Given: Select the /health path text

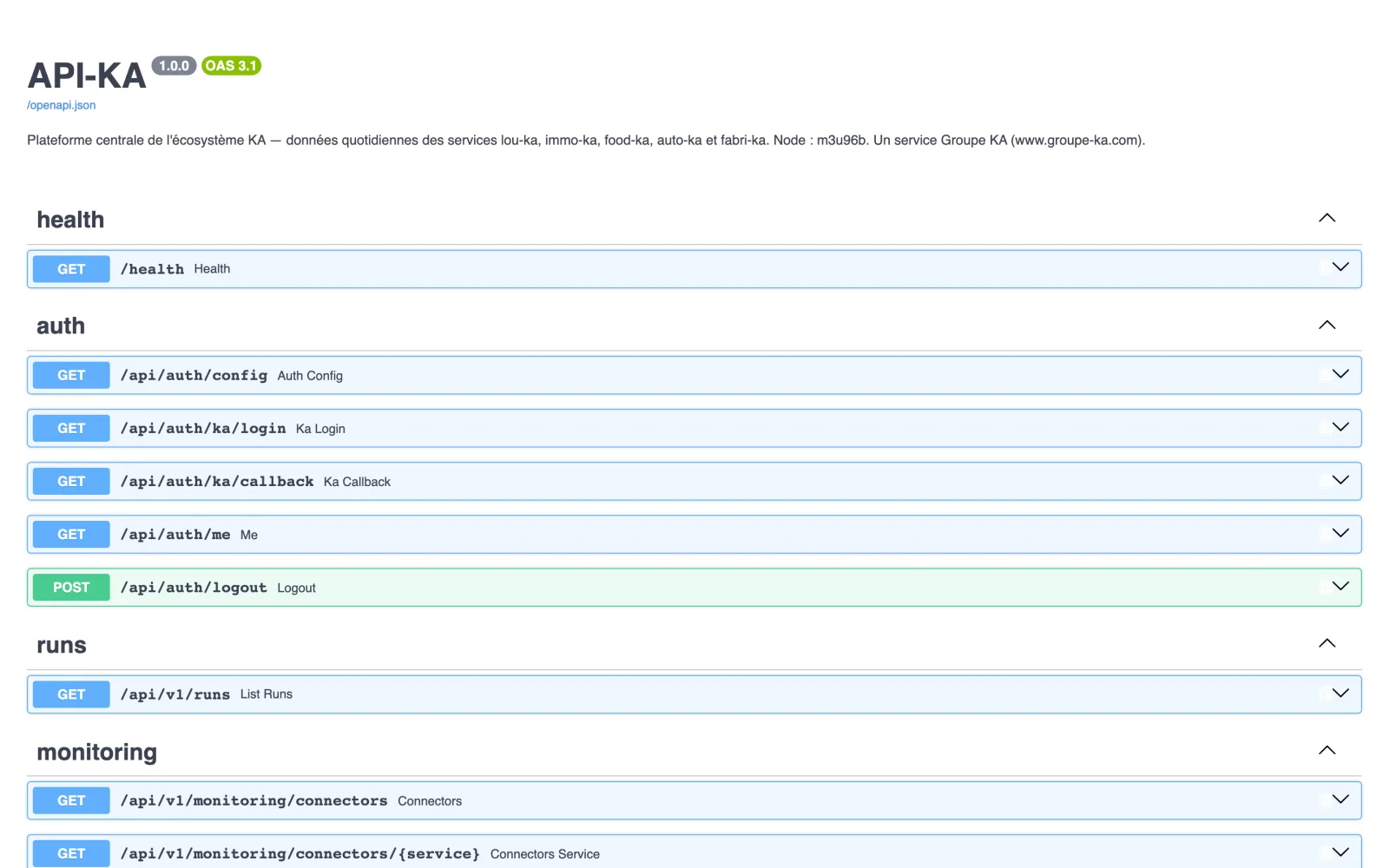Looking at the screenshot, I should 152,269.
